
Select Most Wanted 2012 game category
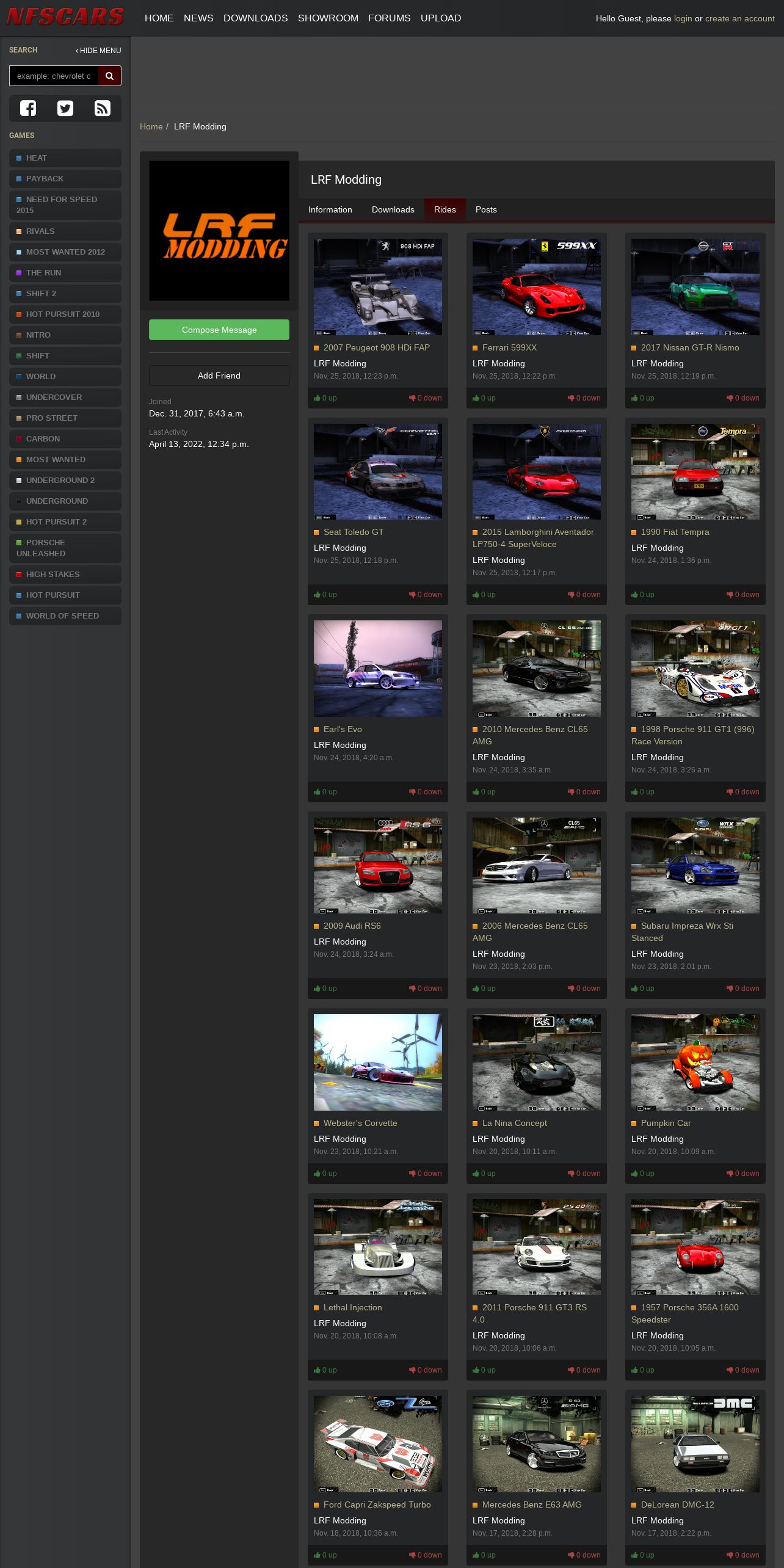pyautogui.click(x=65, y=252)
